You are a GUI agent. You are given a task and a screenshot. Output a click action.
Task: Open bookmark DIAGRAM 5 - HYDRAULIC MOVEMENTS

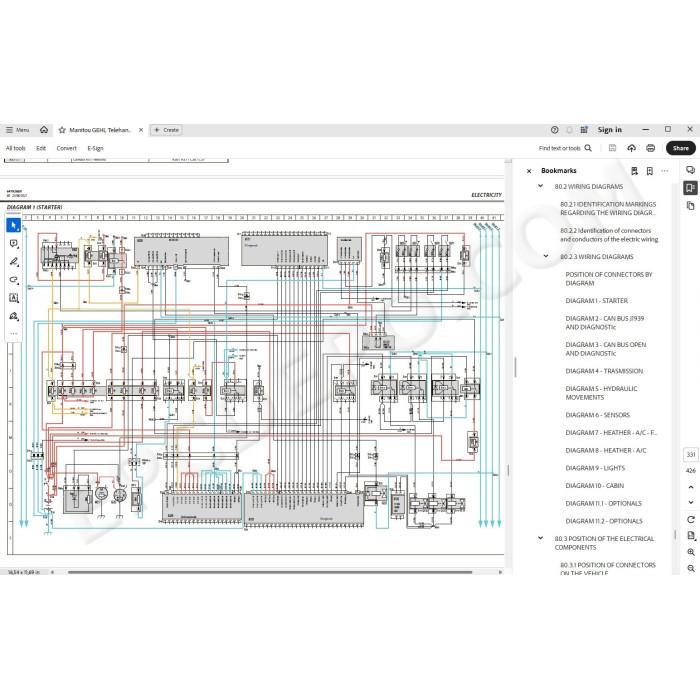tap(601, 393)
